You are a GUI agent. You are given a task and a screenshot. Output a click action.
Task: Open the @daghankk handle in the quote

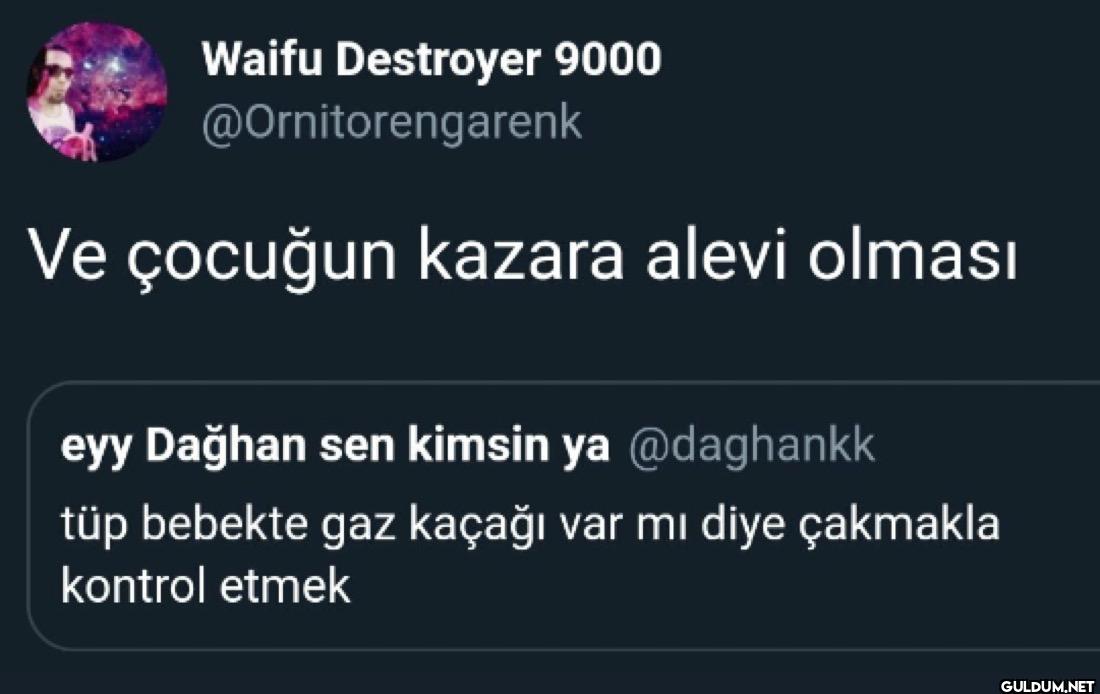point(752,447)
